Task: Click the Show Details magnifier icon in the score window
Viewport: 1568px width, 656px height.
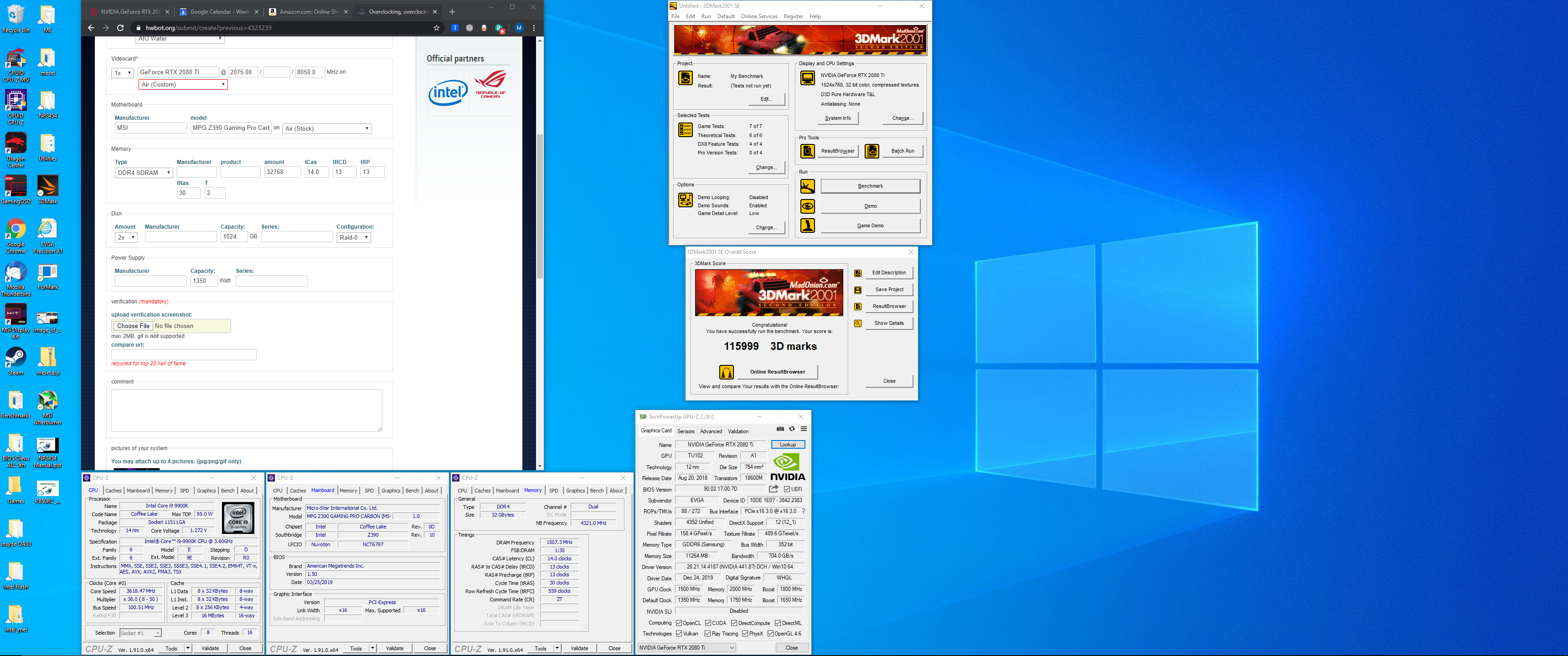Action: coord(858,324)
